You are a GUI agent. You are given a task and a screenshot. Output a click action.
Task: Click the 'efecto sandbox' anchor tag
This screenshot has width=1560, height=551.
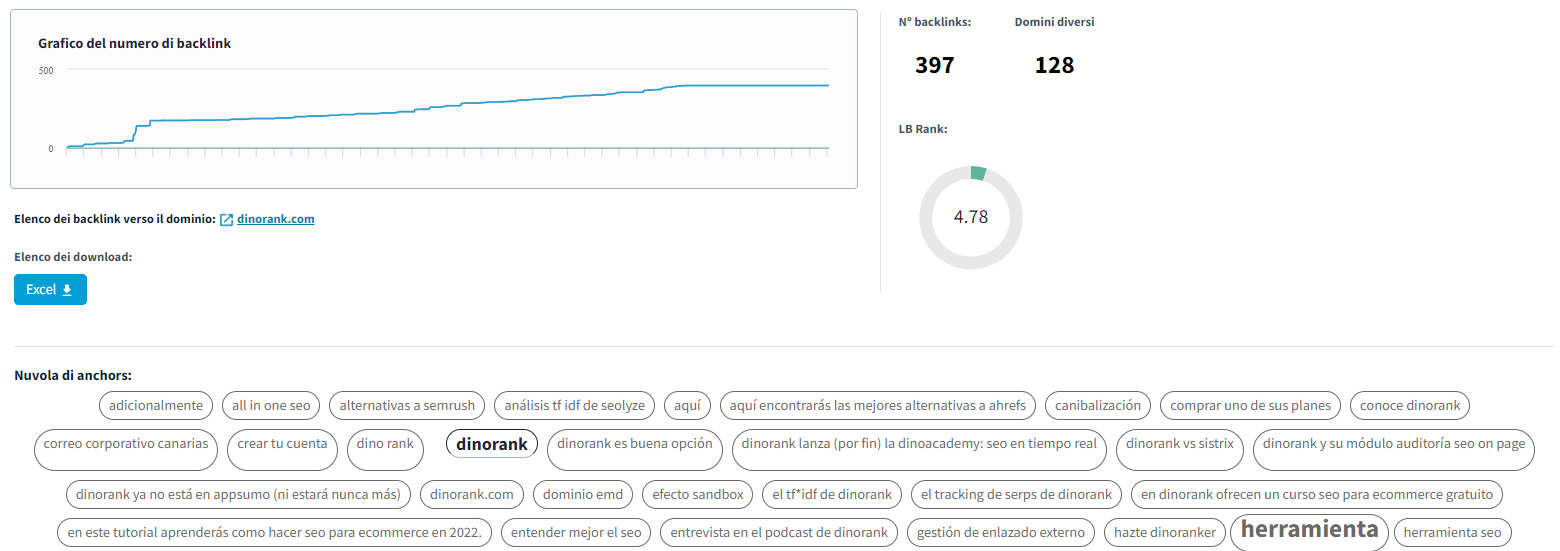(698, 494)
